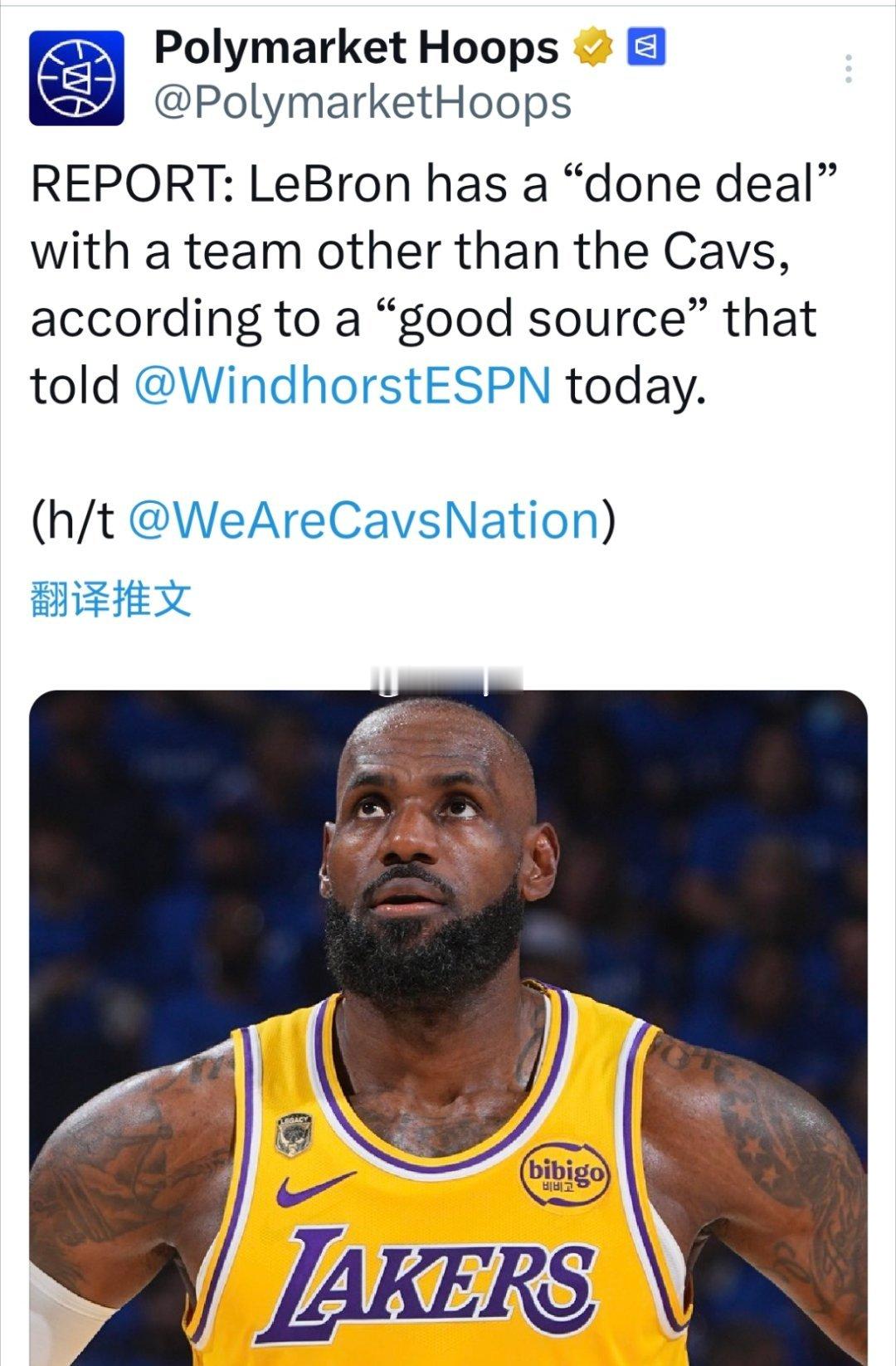Click the gold Legacy patch on the jersey

click(294, 1135)
